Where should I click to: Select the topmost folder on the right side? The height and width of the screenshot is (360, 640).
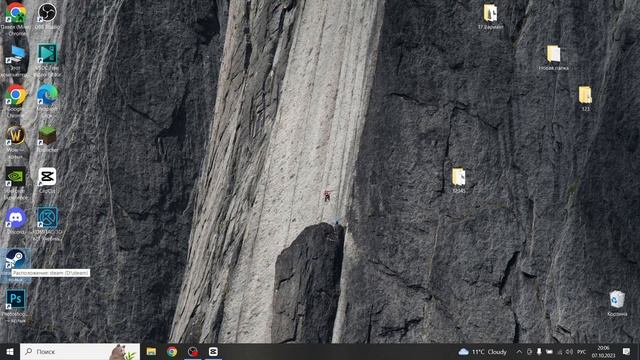coord(490,16)
